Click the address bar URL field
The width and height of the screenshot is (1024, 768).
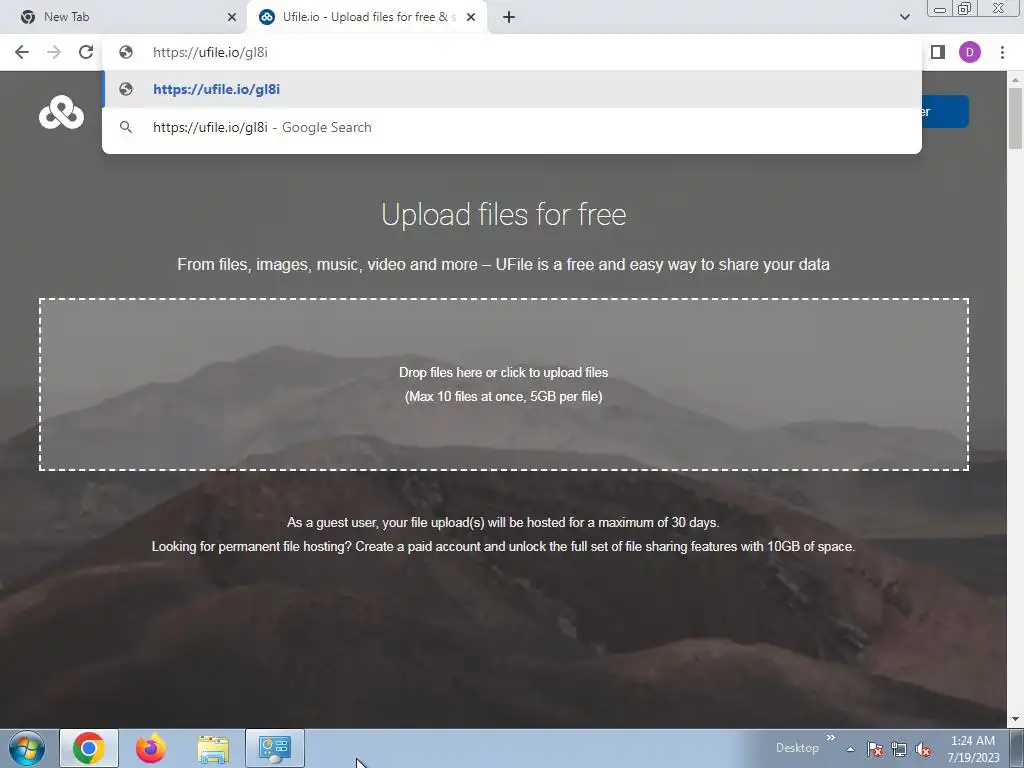[512, 52]
